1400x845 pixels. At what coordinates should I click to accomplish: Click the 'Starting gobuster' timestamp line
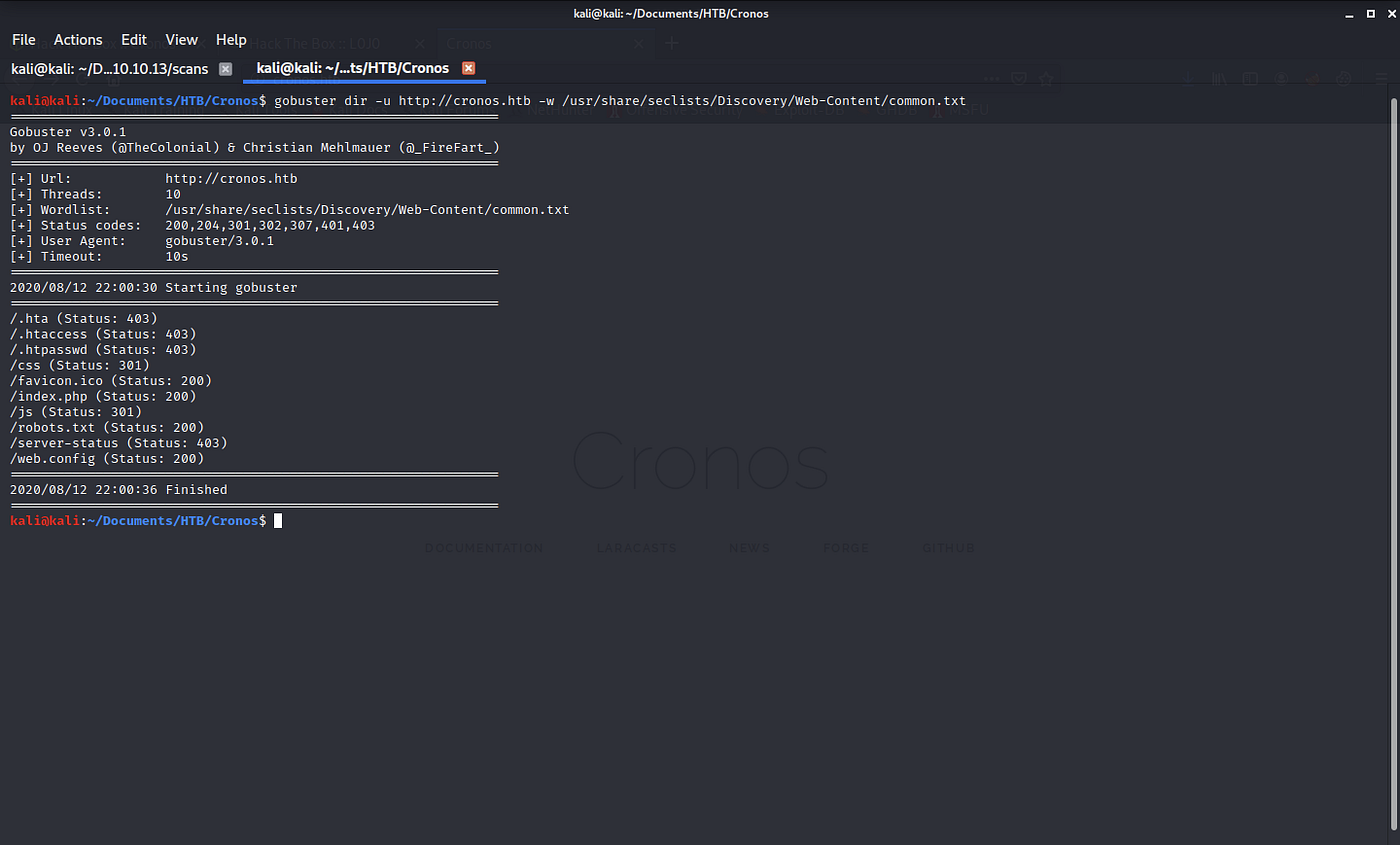154,288
